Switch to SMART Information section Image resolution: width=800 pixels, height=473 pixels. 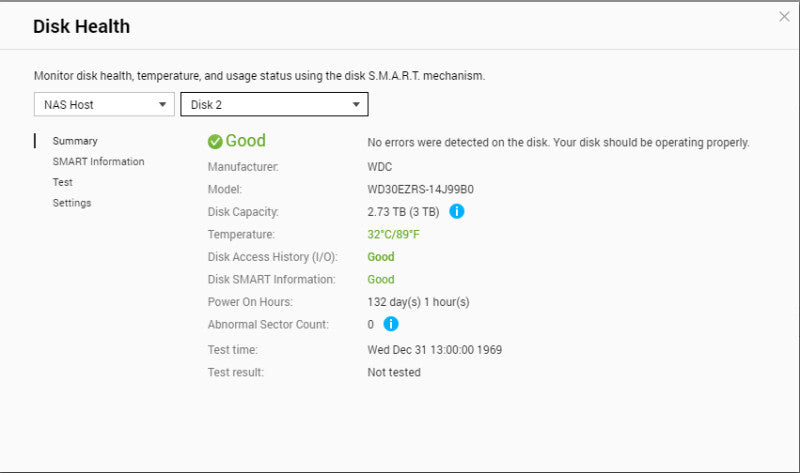[x=98, y=161]
